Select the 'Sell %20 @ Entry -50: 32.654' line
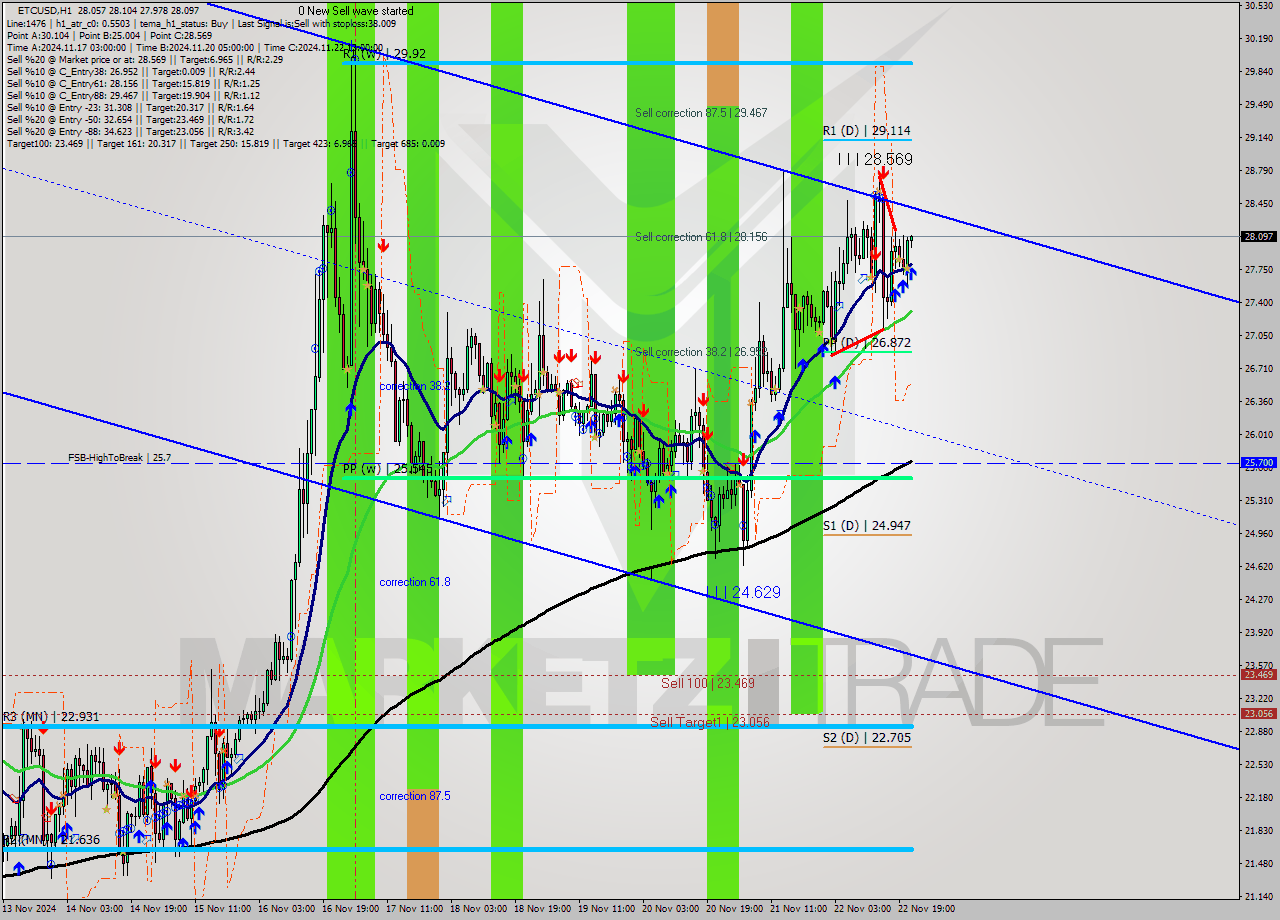Viewport: 1280px width, 920px height. point(130,120)
